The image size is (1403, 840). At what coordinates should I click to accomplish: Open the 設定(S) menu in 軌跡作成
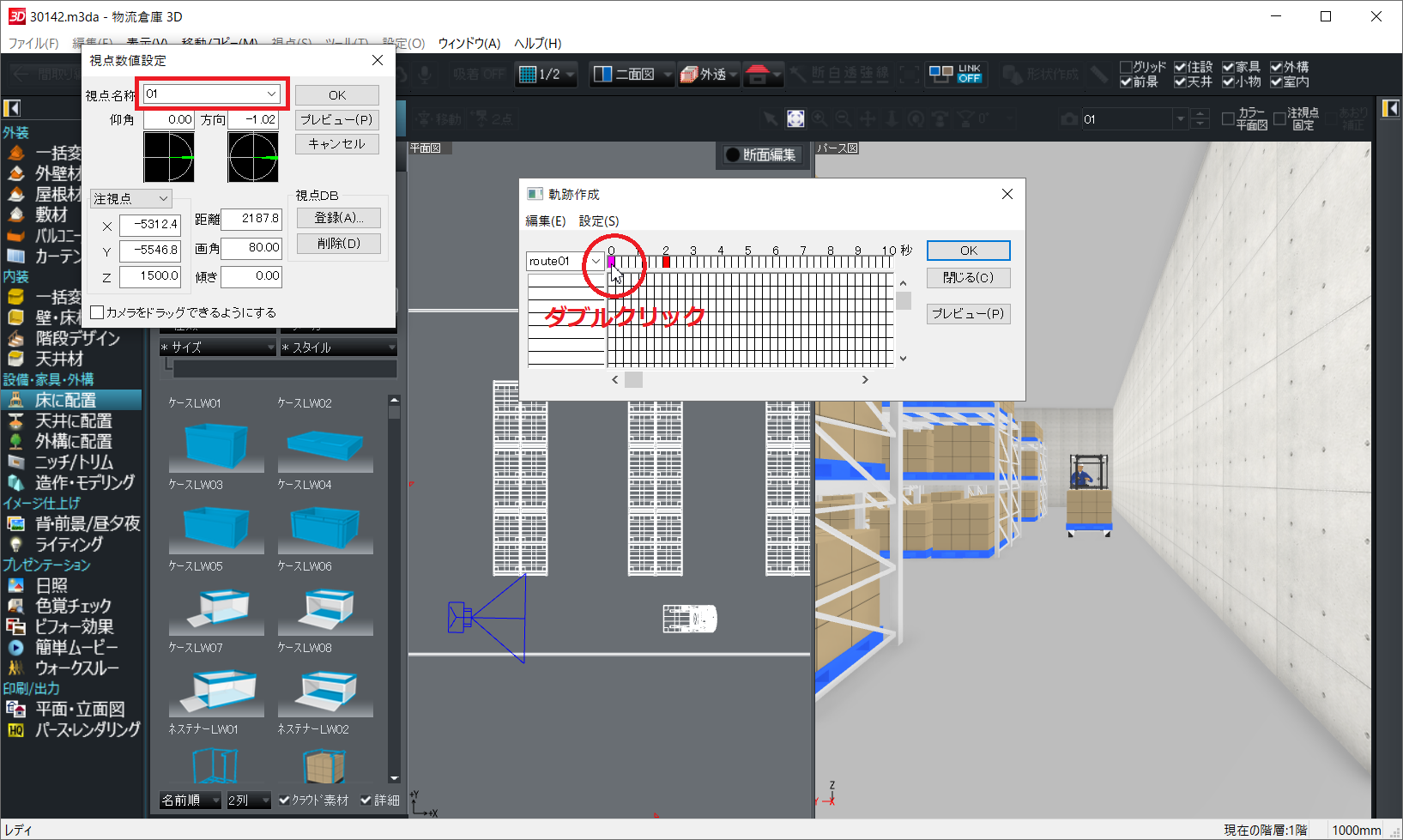point(598,221)
